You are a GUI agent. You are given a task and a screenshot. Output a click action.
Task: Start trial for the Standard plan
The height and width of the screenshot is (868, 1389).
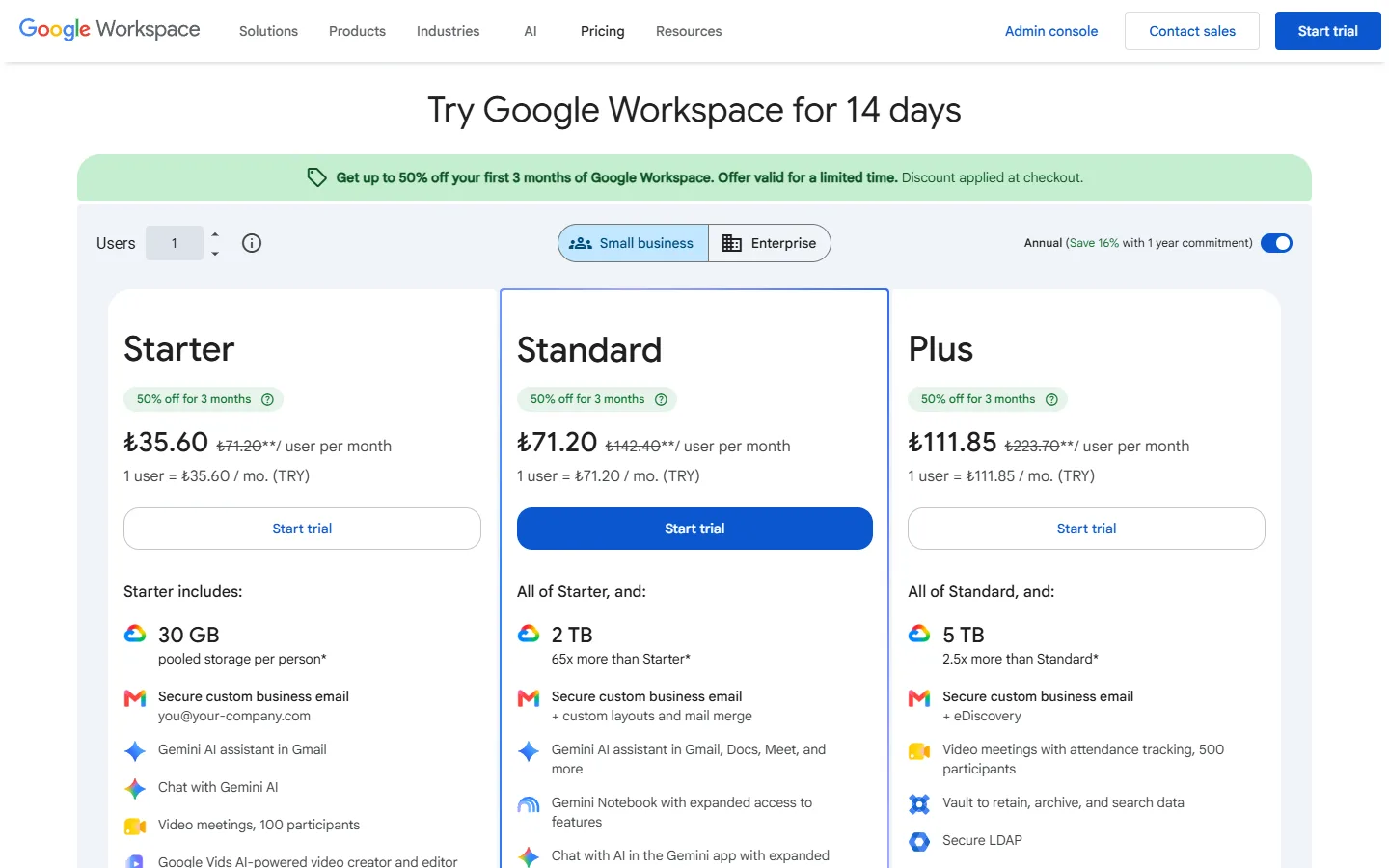[694, 529]
